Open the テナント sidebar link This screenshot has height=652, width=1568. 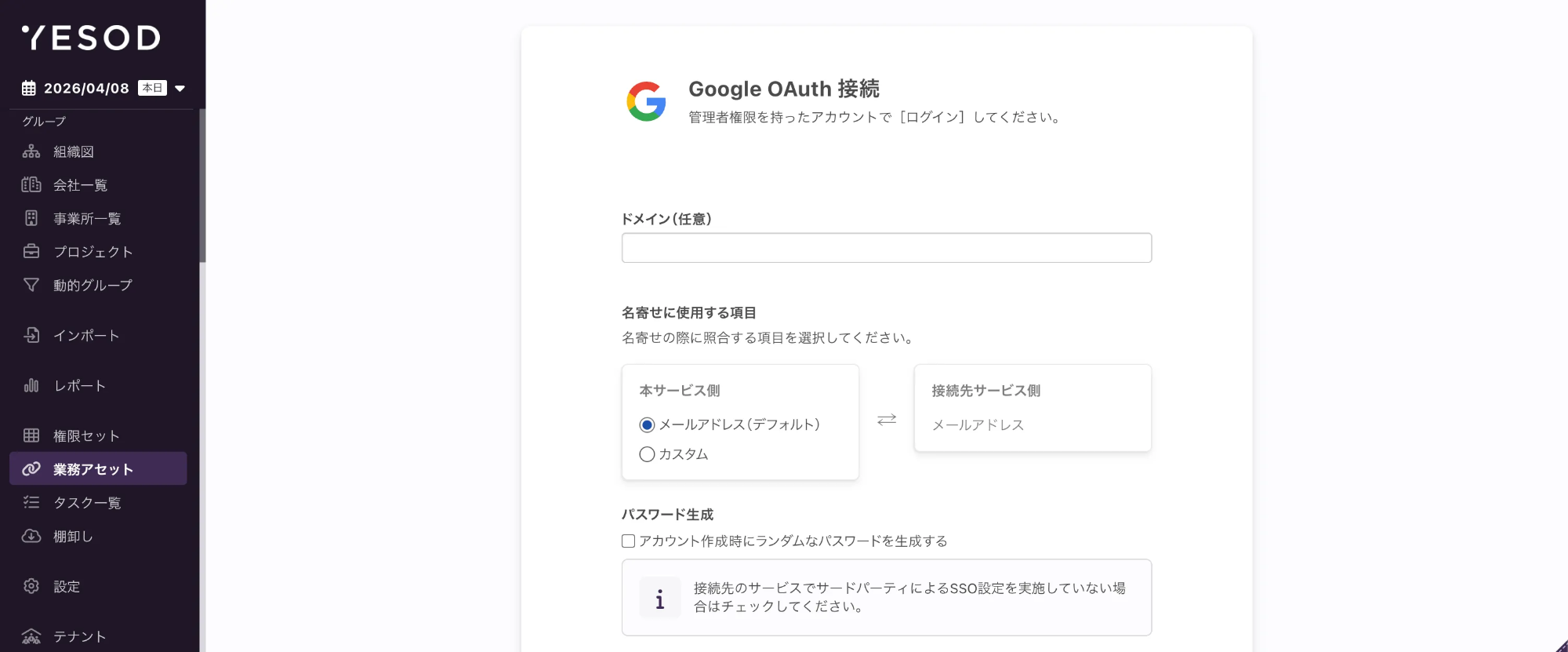[79, 636]
